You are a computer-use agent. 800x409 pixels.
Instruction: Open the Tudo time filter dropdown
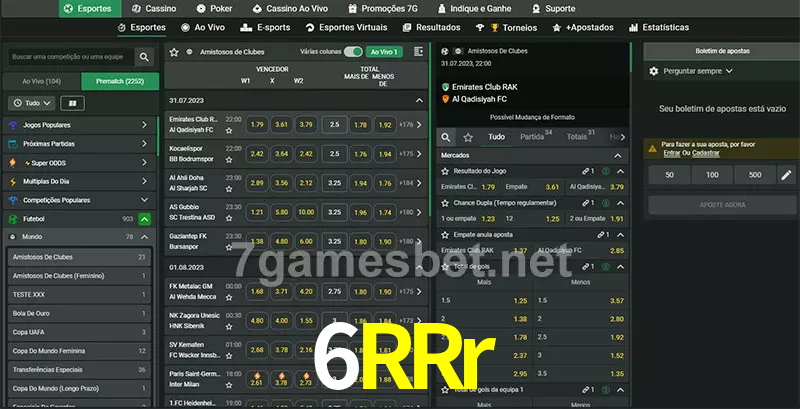32,103
